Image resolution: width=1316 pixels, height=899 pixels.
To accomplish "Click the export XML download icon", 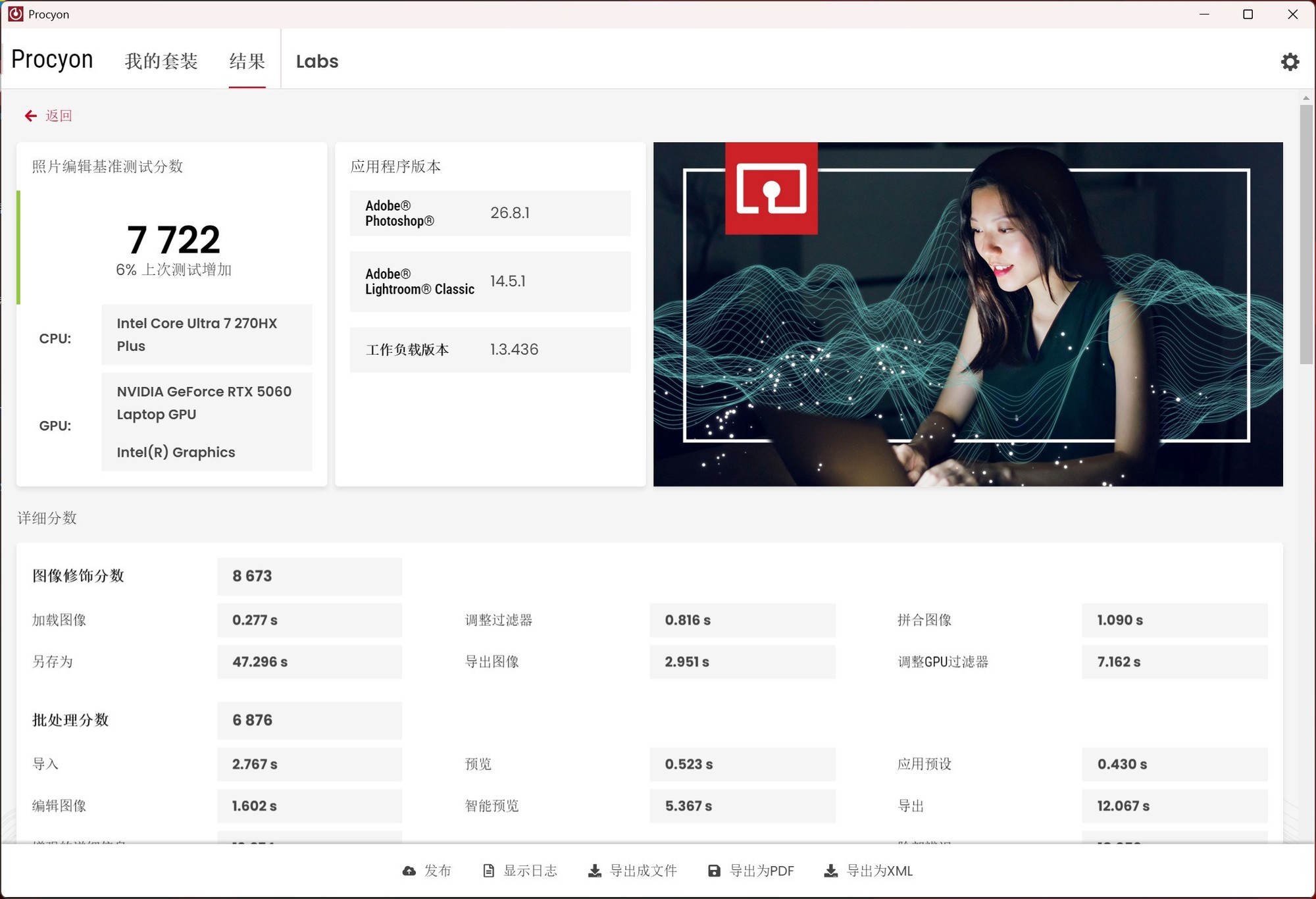I will (831, 871).
